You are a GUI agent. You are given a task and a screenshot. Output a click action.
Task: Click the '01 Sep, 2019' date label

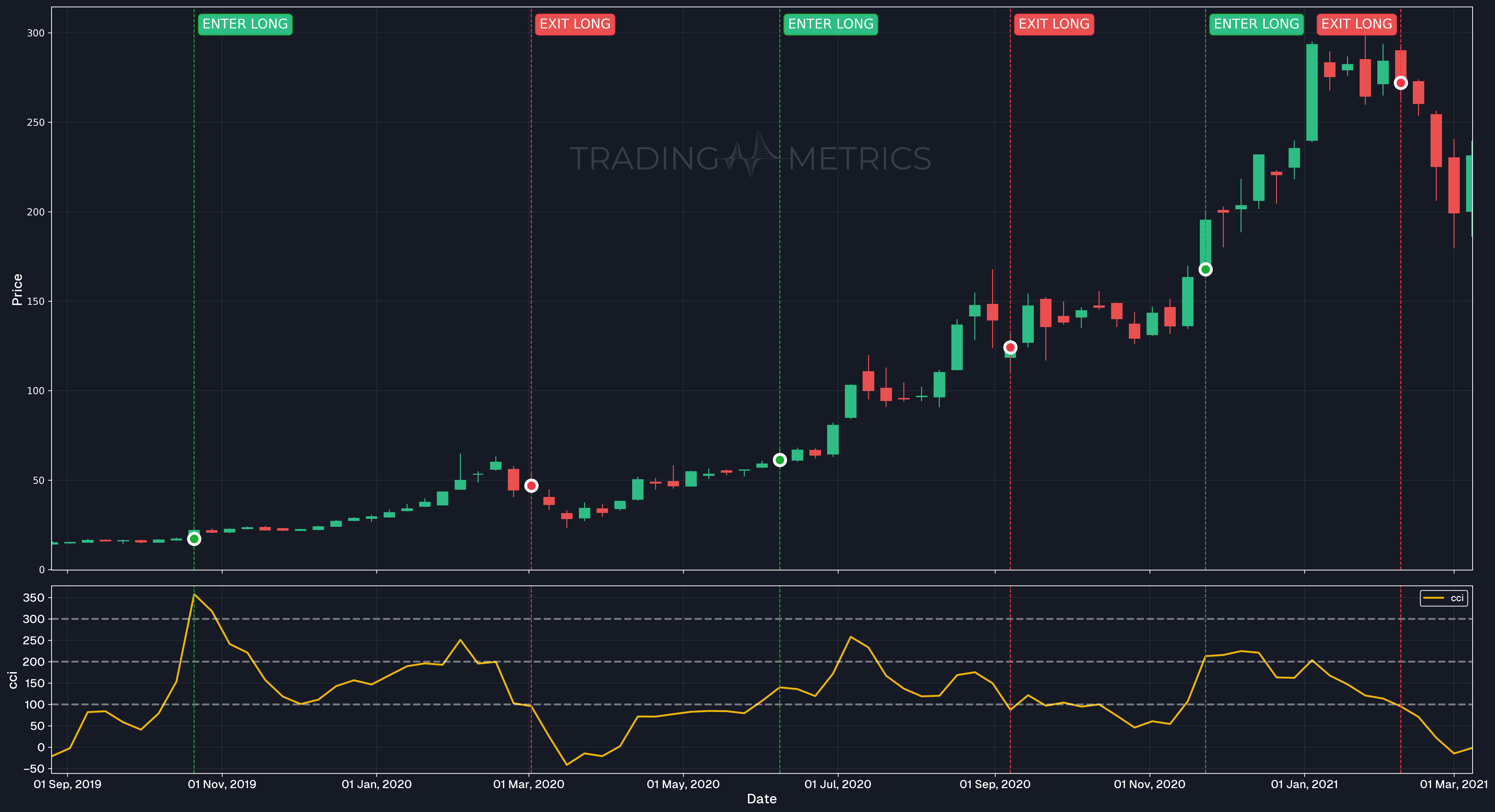click(67, 784)
